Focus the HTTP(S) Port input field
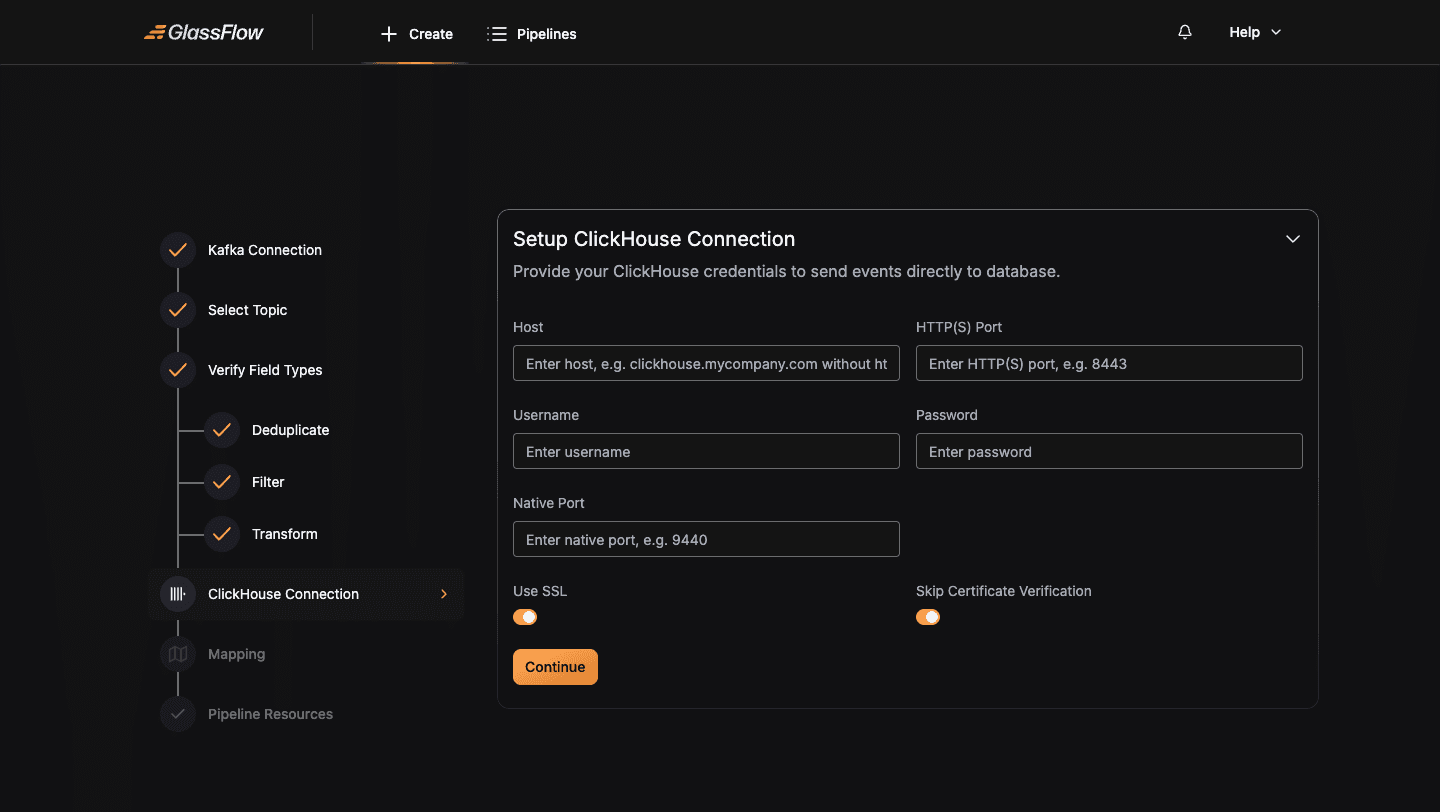1440x812 pixels. click(x=1109, y=363)
